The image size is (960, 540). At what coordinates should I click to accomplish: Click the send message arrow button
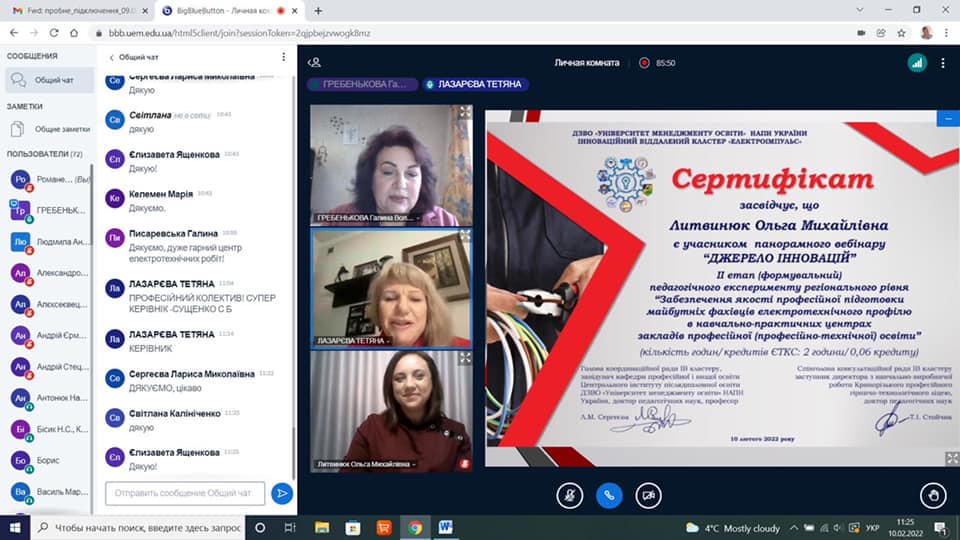click(x=282, y=493)
